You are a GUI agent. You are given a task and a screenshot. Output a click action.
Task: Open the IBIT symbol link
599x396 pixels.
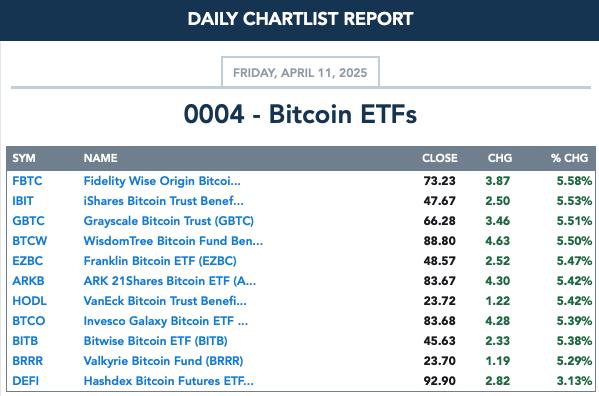coord(23,201)
